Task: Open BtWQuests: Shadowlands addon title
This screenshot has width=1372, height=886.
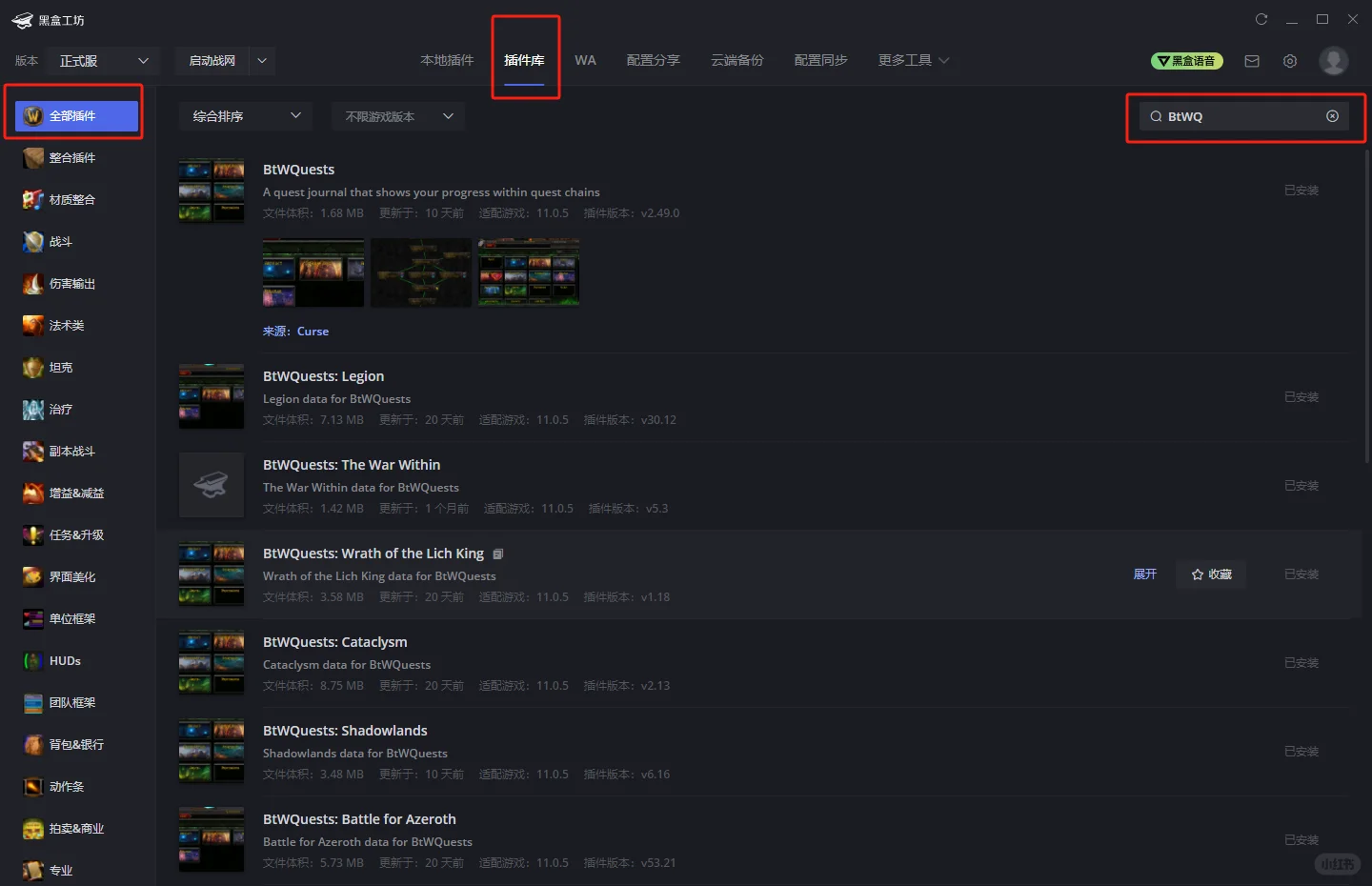Action: click(345, 731)
